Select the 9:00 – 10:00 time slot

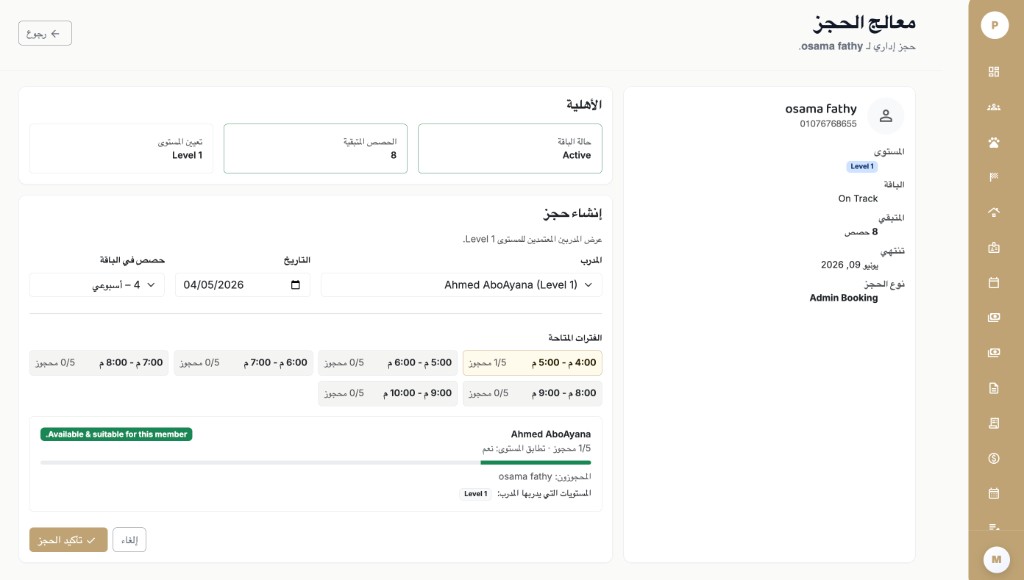click(388, 393)
